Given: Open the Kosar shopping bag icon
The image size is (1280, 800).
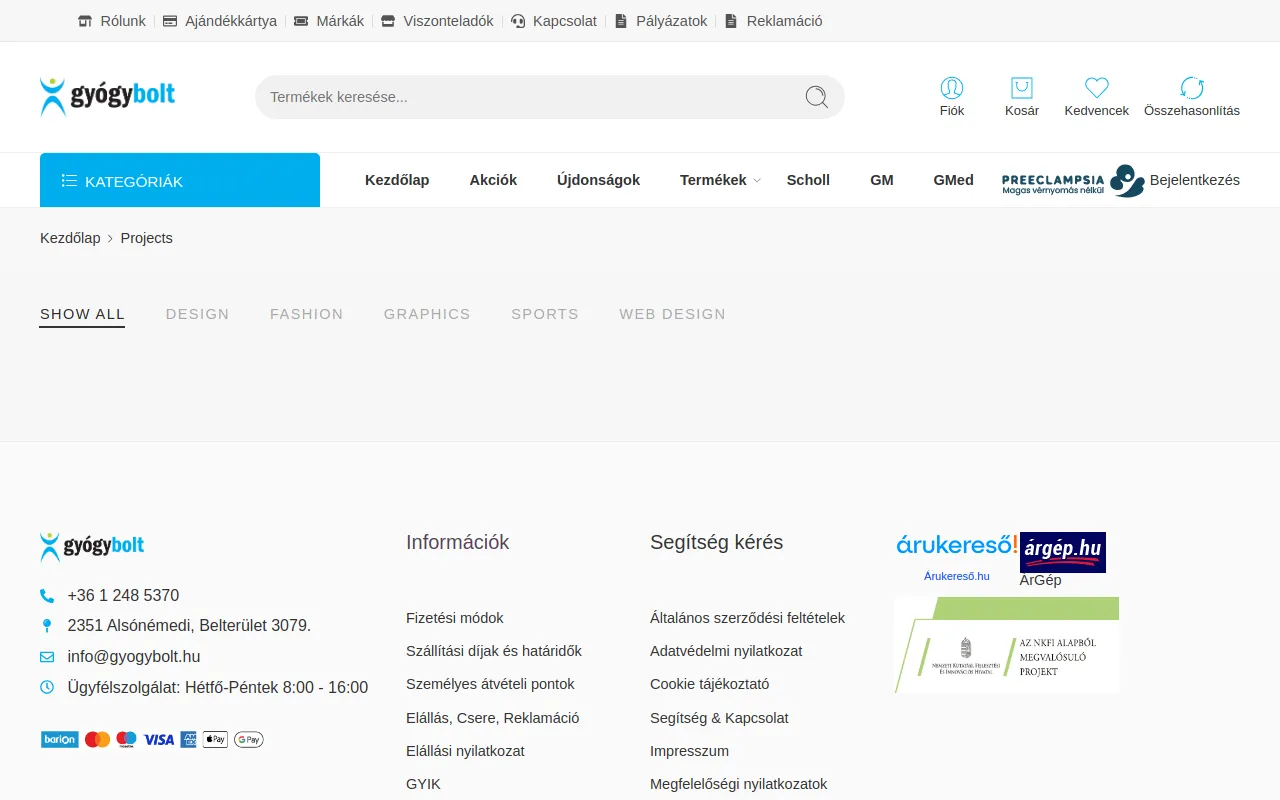Looking at the screenshot, I should coord(1022,88).
